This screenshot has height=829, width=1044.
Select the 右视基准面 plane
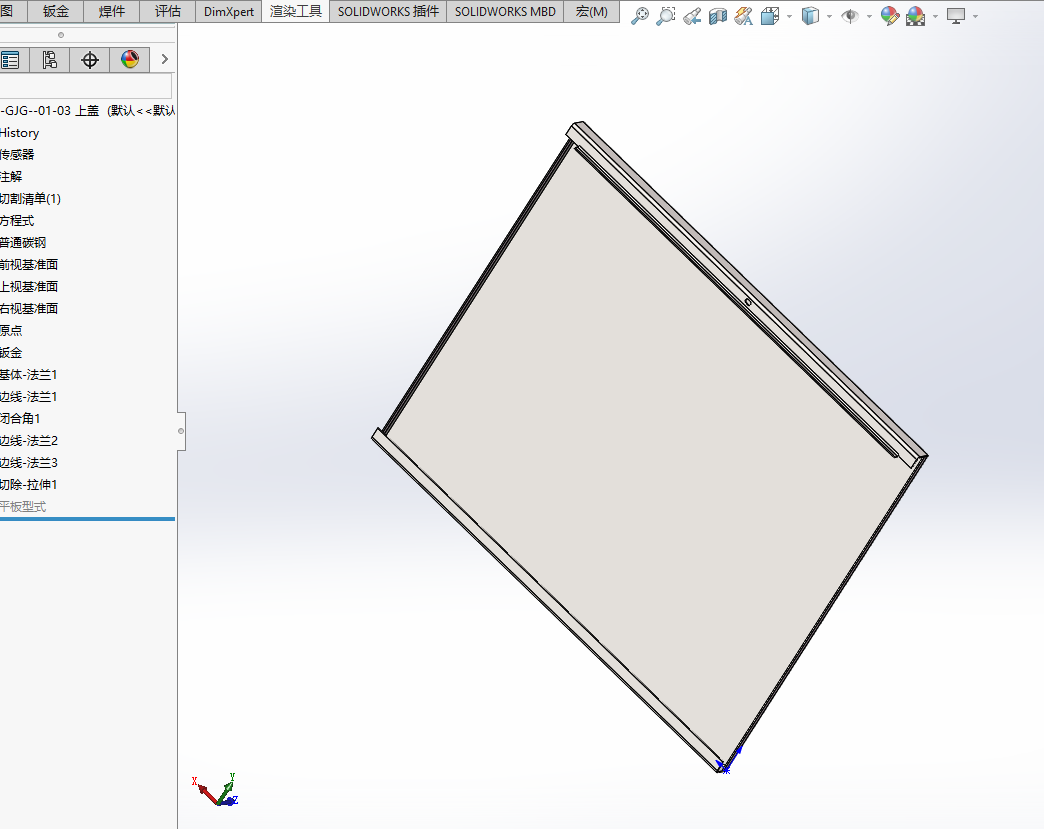coord(29,308)
